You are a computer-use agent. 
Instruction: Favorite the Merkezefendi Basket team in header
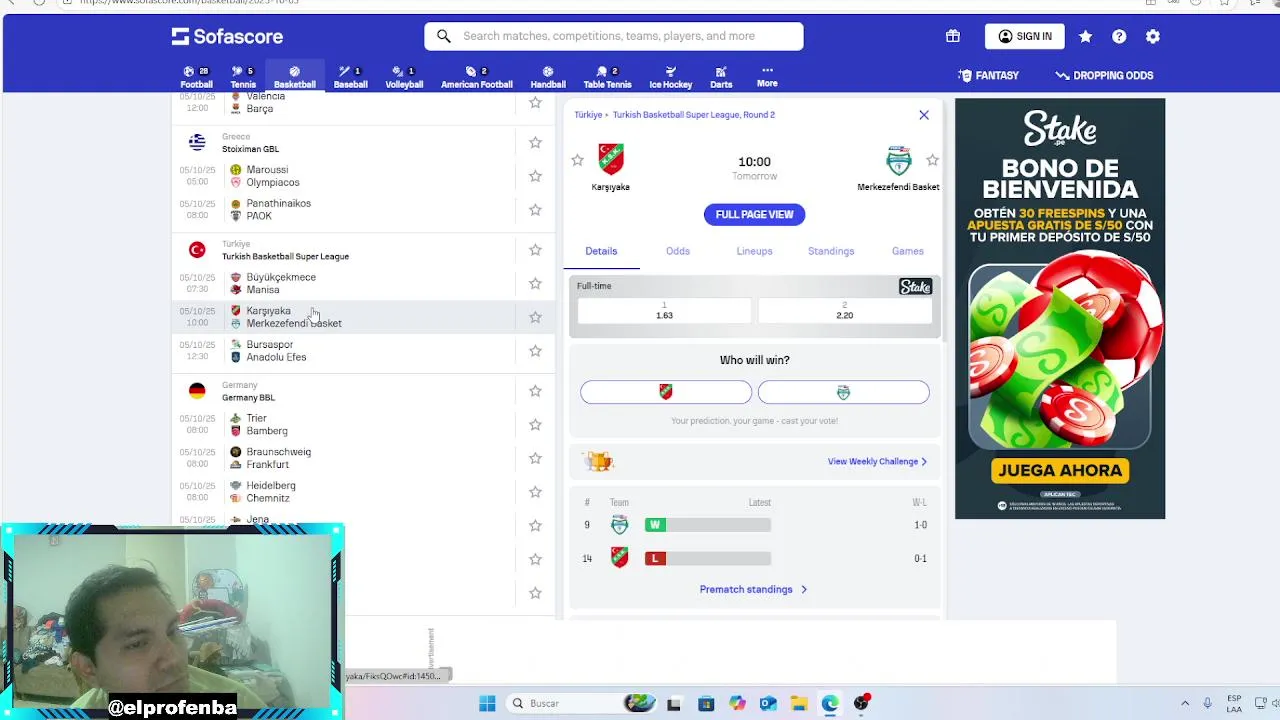pos(932,160)
